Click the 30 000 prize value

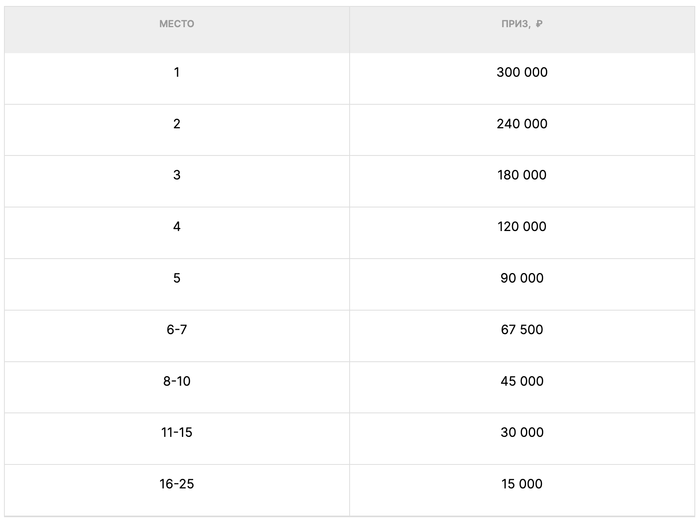[522, 432]
